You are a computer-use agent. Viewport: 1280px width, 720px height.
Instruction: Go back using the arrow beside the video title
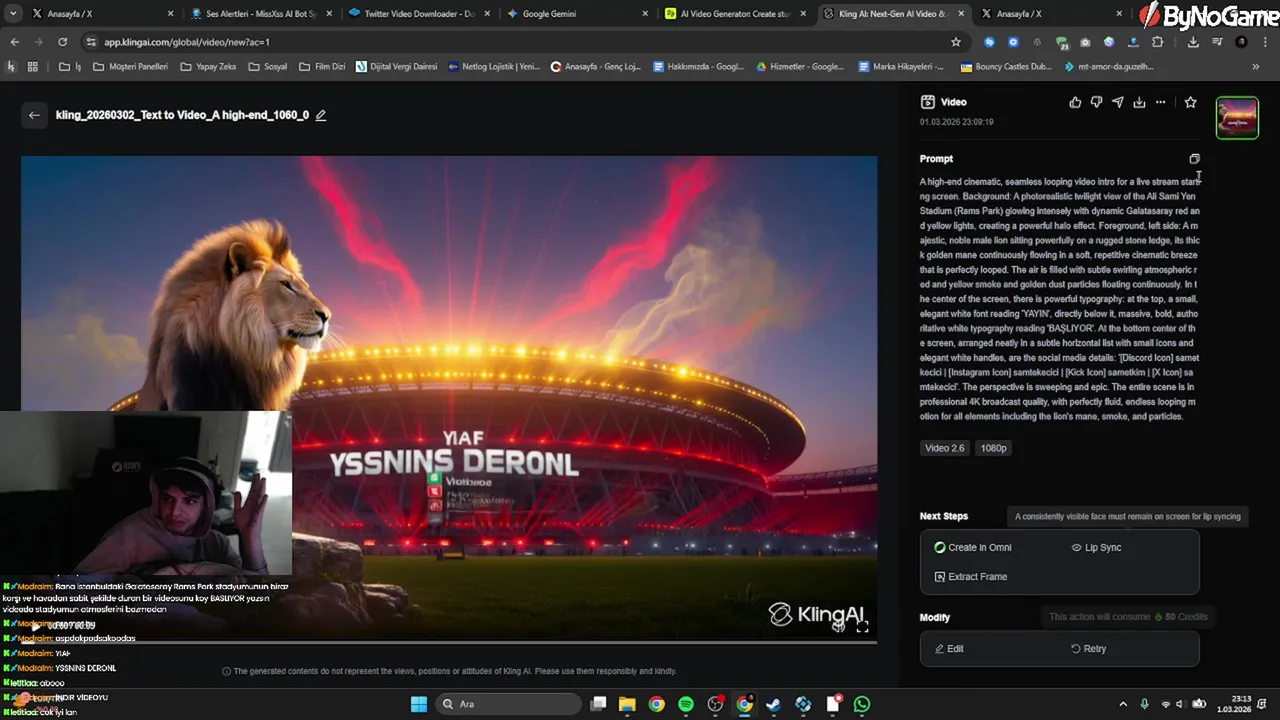[x=34, y=115]
